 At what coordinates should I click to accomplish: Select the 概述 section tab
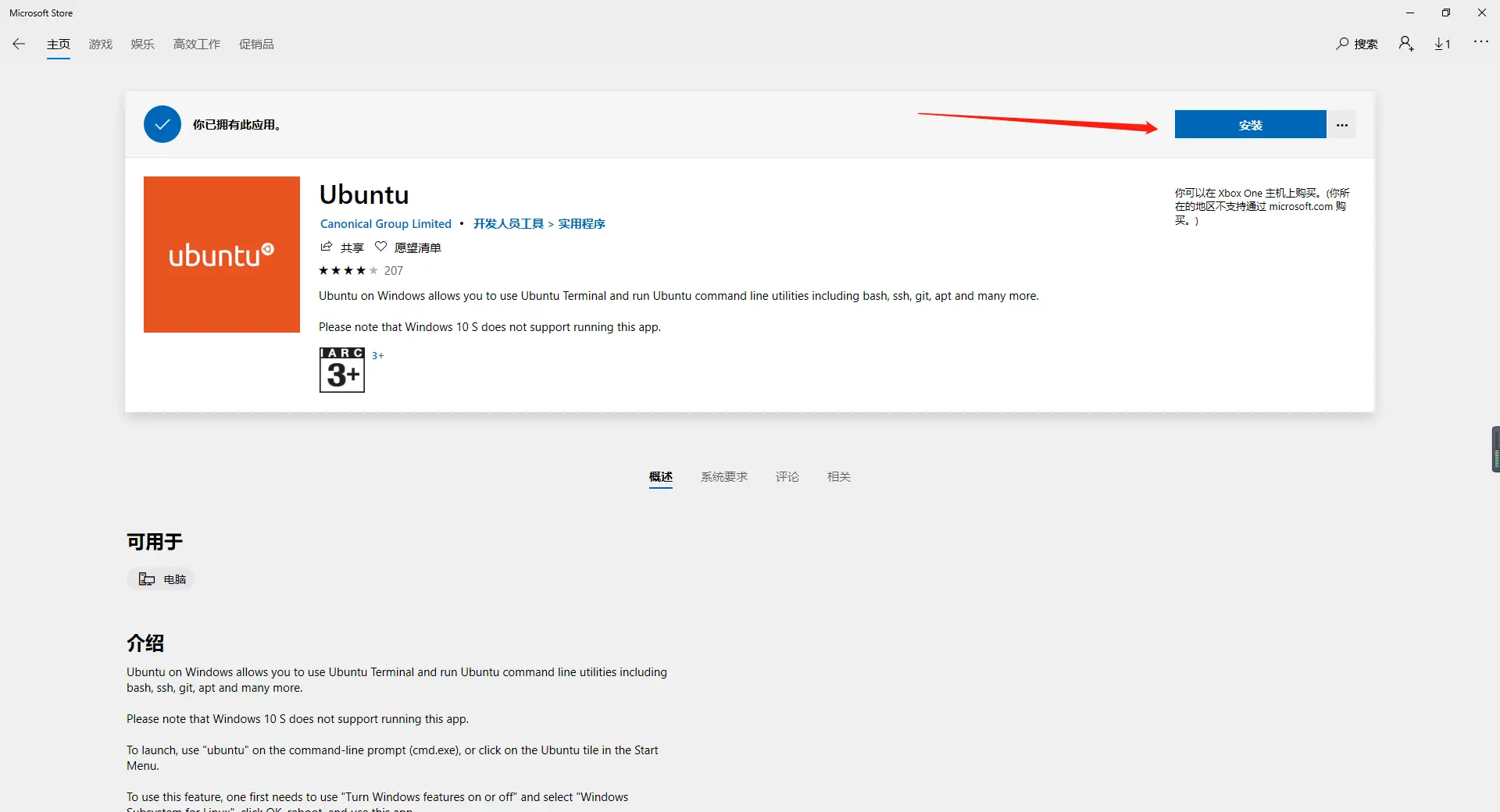tap(661, 476)
